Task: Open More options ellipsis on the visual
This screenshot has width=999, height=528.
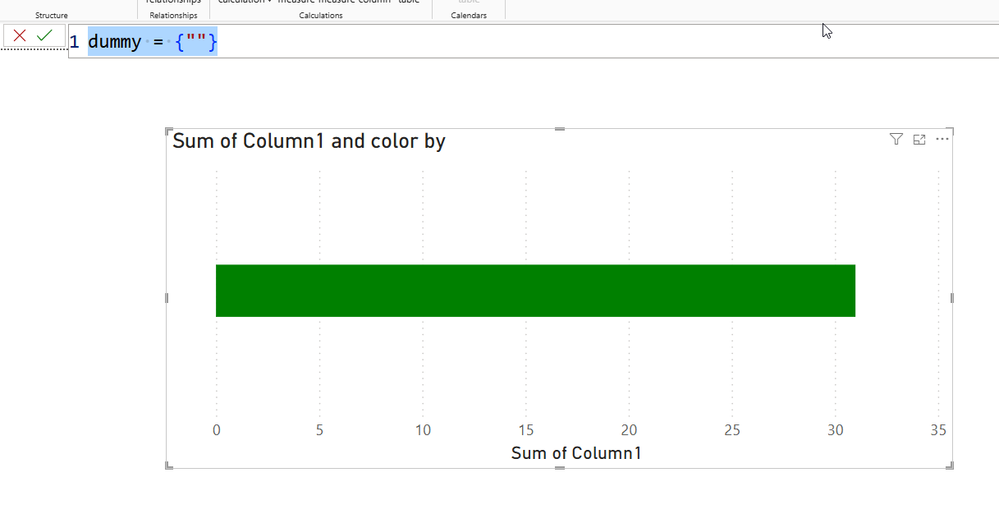Action: (x=942, y=139)
